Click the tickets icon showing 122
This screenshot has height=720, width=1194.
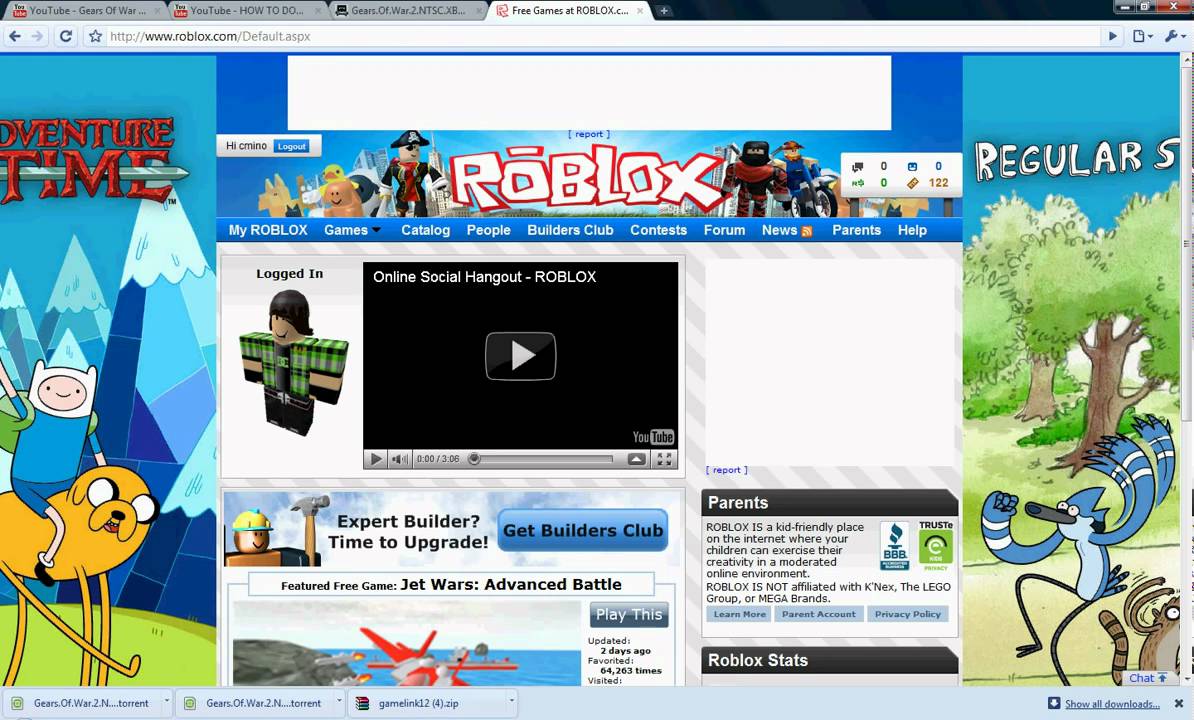[912, 183]
